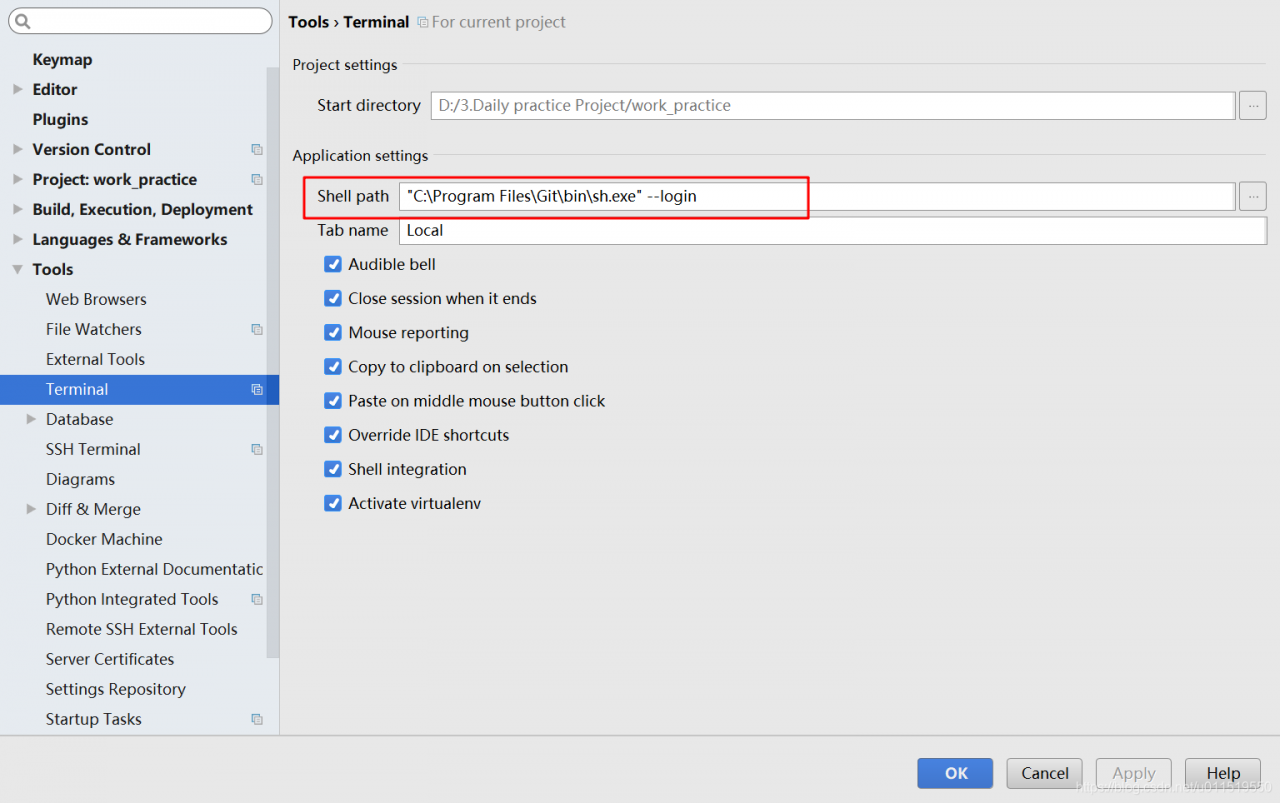Screen dimensions: 1280x803
Task: Expand the Editor settings section
Action: click(x=18, y=90)
